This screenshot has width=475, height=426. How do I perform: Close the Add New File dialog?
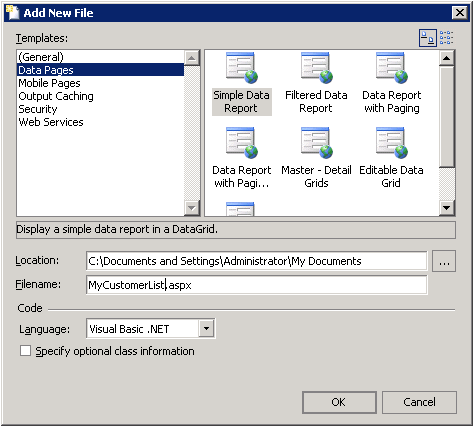click(460, 13)
